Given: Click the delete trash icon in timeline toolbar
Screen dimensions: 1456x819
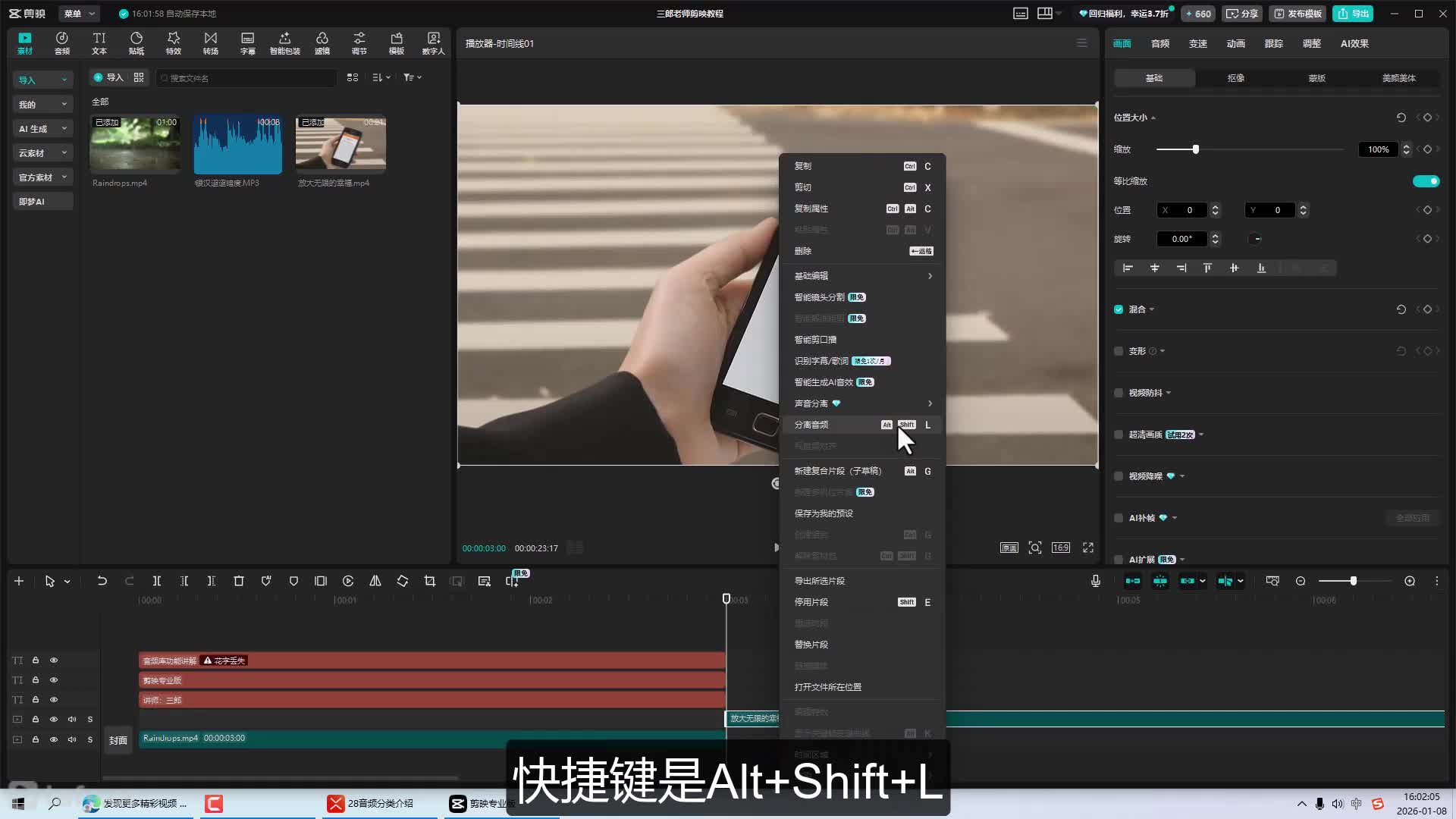Looking at the screenshot, I should click(239, 581).
